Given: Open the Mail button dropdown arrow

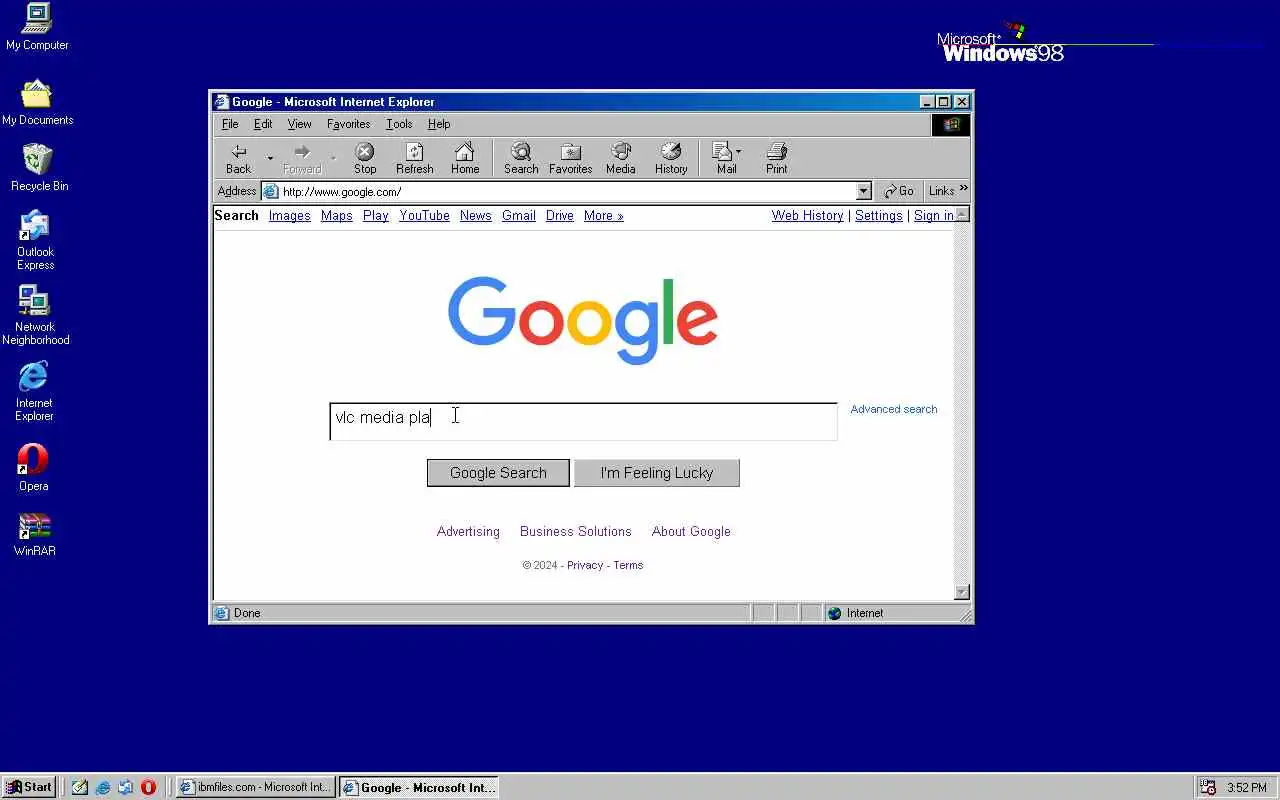Looking at the screenshot, I should 738,152.
